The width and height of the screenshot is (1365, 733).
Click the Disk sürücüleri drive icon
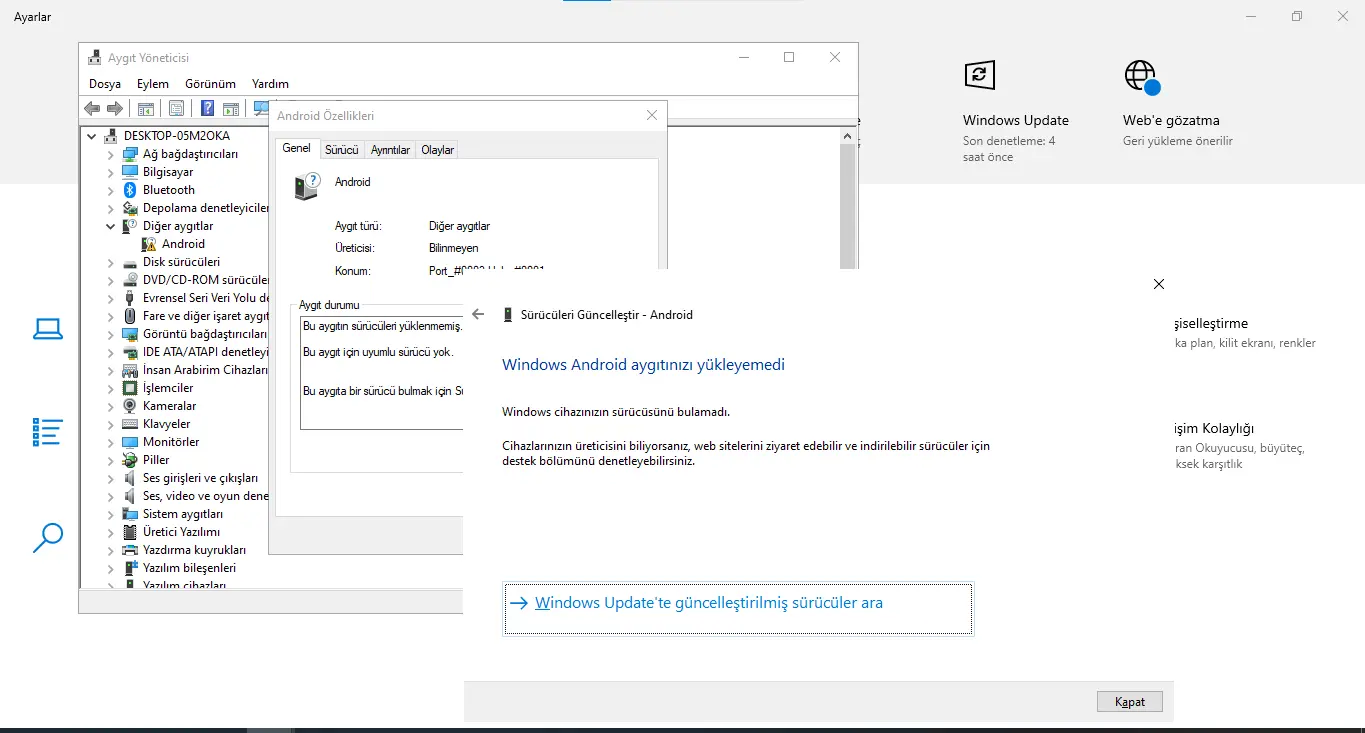129,262
